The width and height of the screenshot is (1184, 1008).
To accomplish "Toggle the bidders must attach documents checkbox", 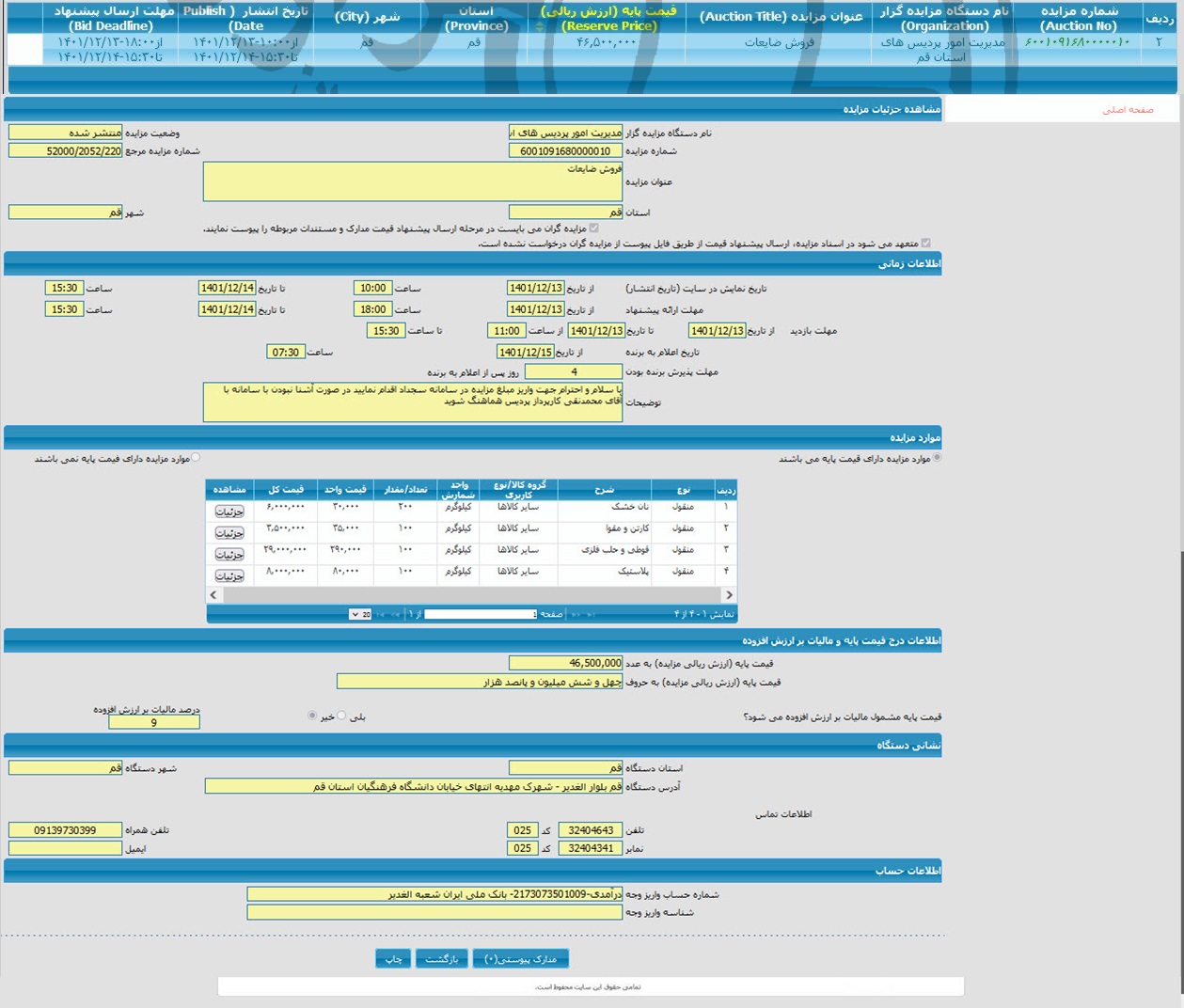I will point(593,228).
